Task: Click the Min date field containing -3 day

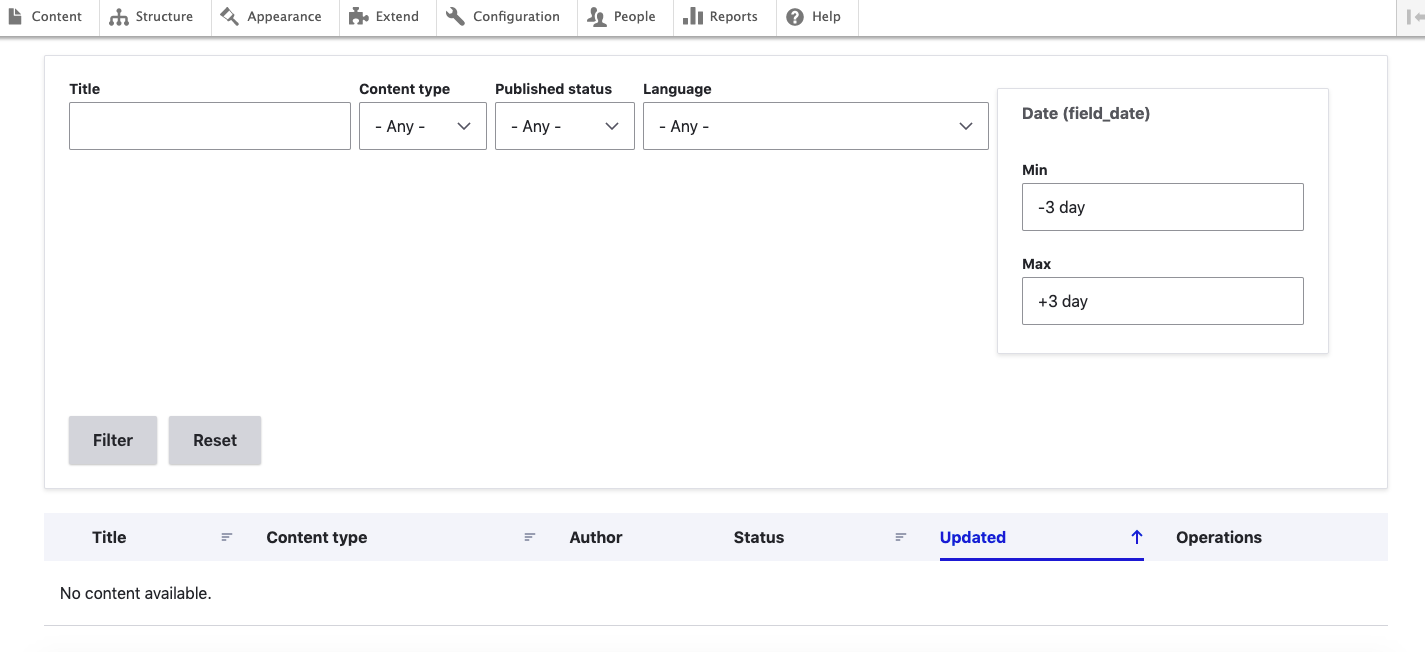Action: click(x=1163, y=207)
